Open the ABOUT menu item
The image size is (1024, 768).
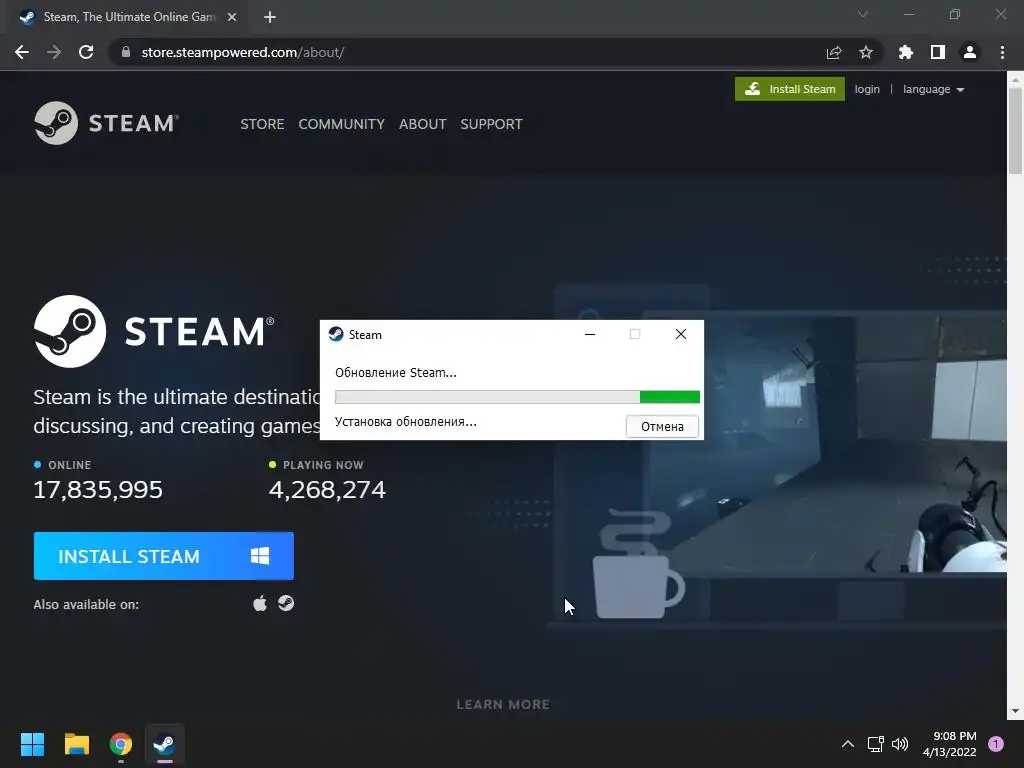point(423,124)
